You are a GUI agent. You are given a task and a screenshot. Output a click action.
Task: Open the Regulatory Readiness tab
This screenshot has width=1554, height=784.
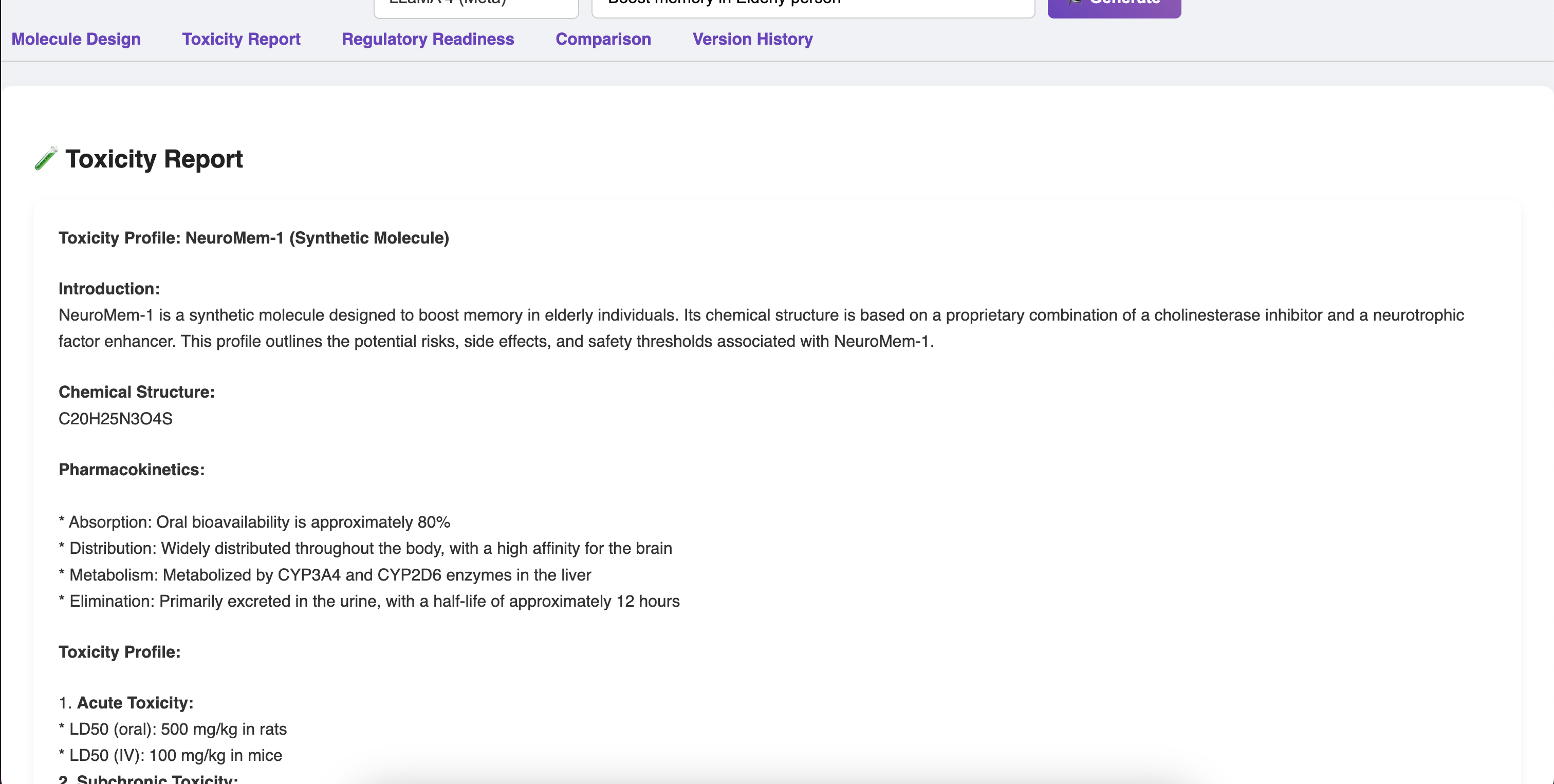[x=428, y=39]
